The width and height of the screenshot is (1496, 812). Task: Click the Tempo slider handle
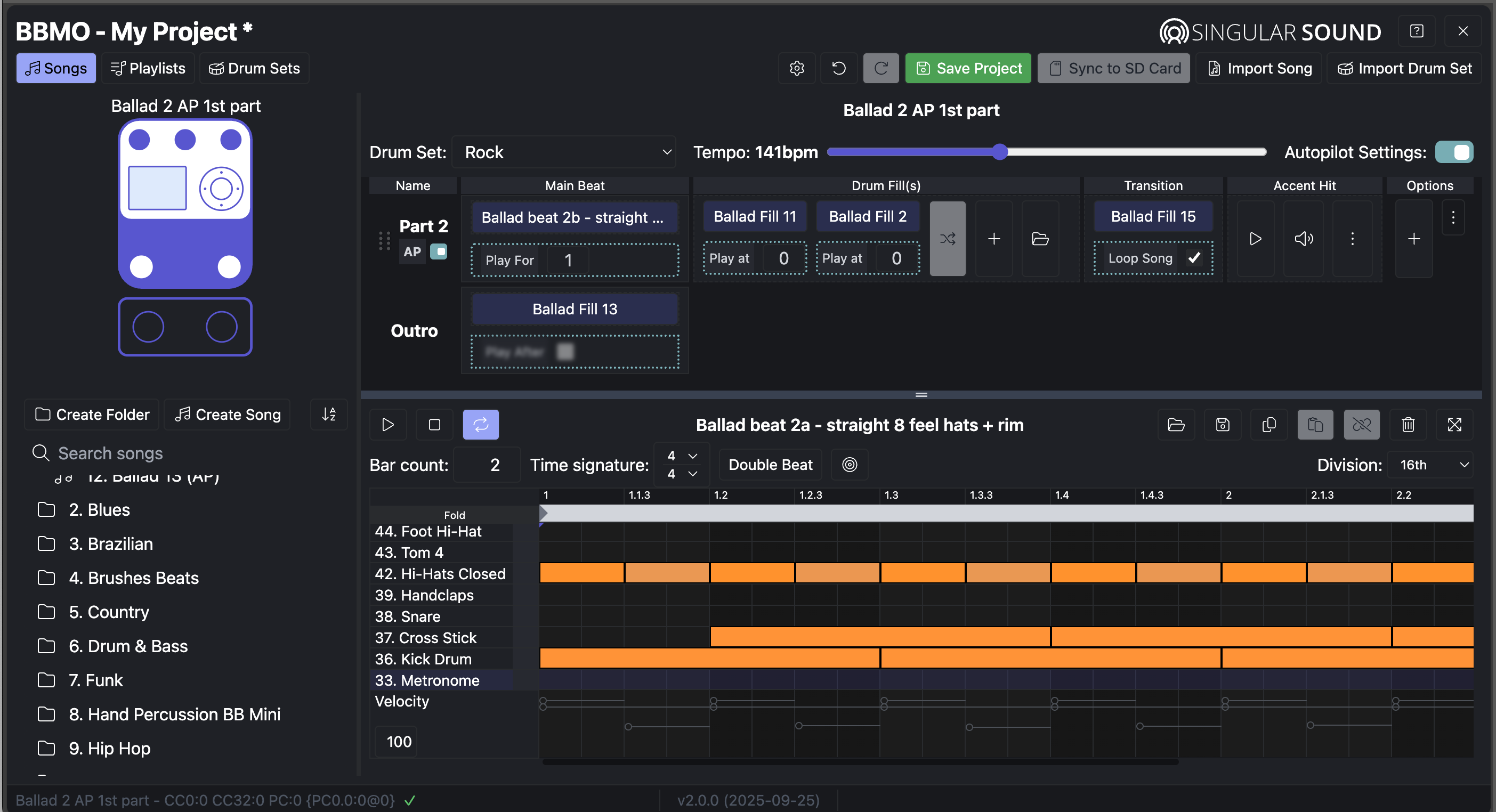(x=999, y=152)
